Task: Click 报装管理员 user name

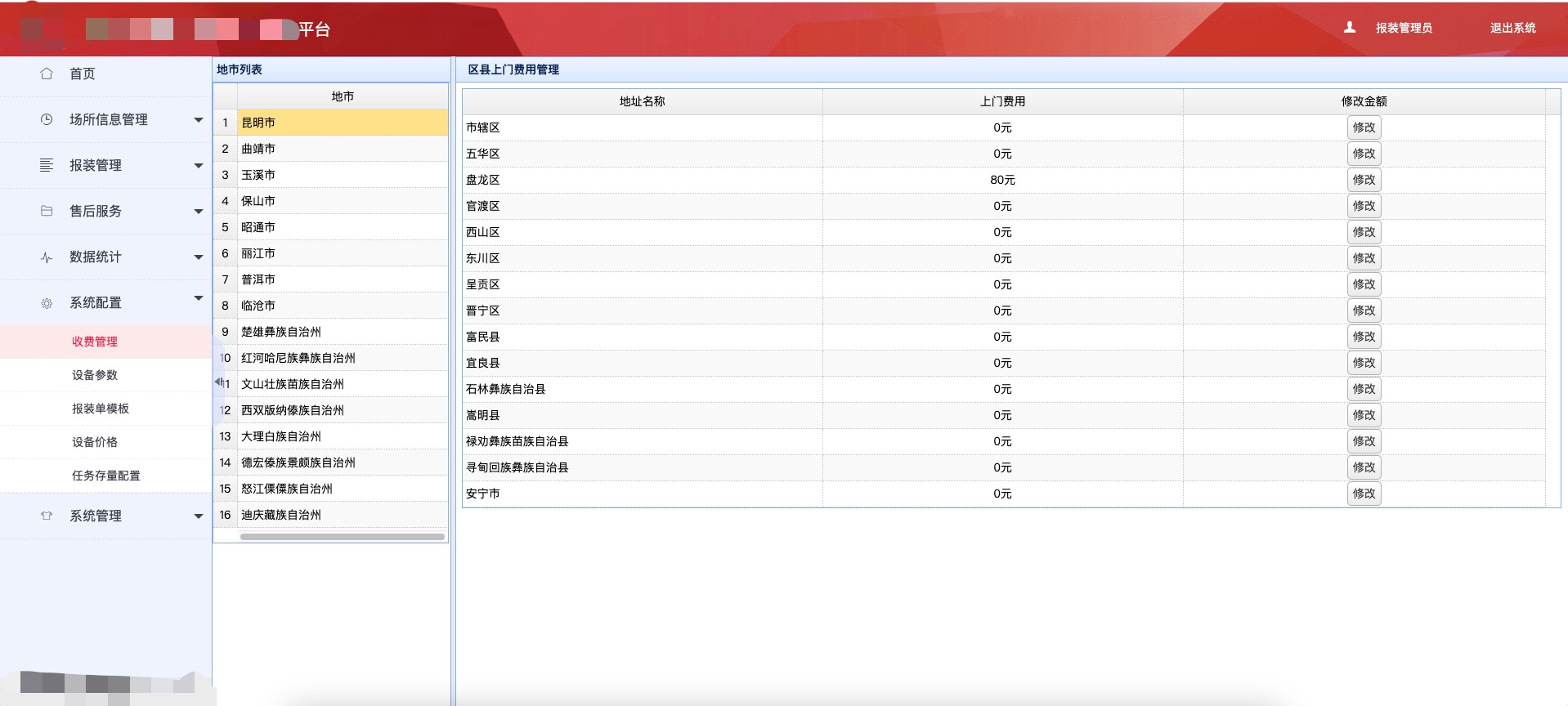Action: point(1404,28)
